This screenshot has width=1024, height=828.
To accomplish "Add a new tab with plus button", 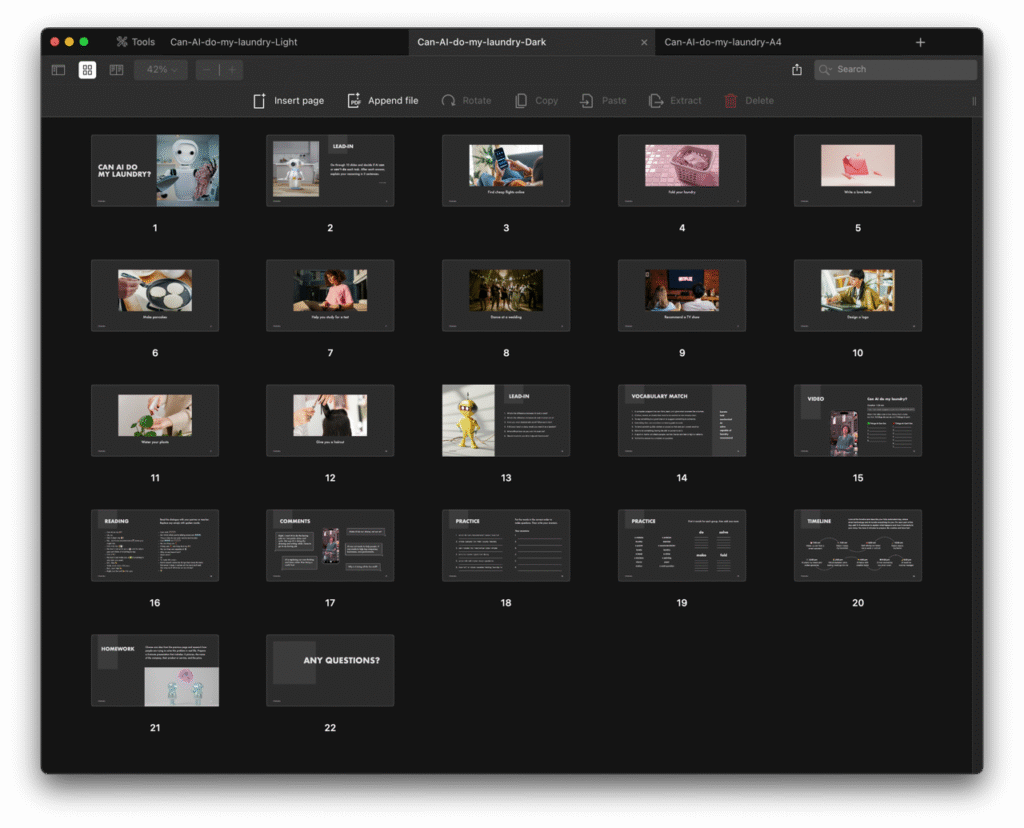I will [x=920, y=42].
